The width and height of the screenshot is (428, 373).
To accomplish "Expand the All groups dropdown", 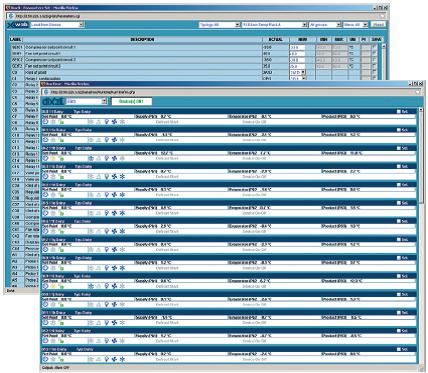I will (x=325, y=25).
